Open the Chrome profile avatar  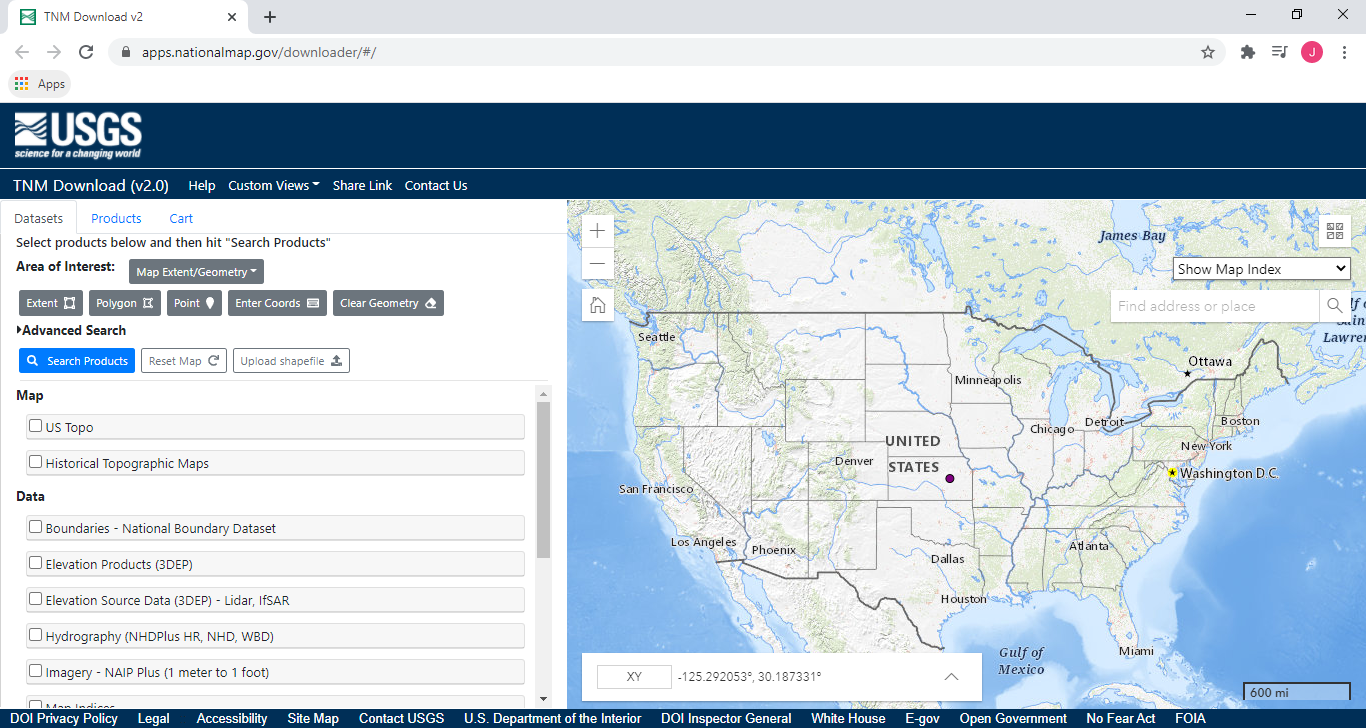(x=1312, y=52)
